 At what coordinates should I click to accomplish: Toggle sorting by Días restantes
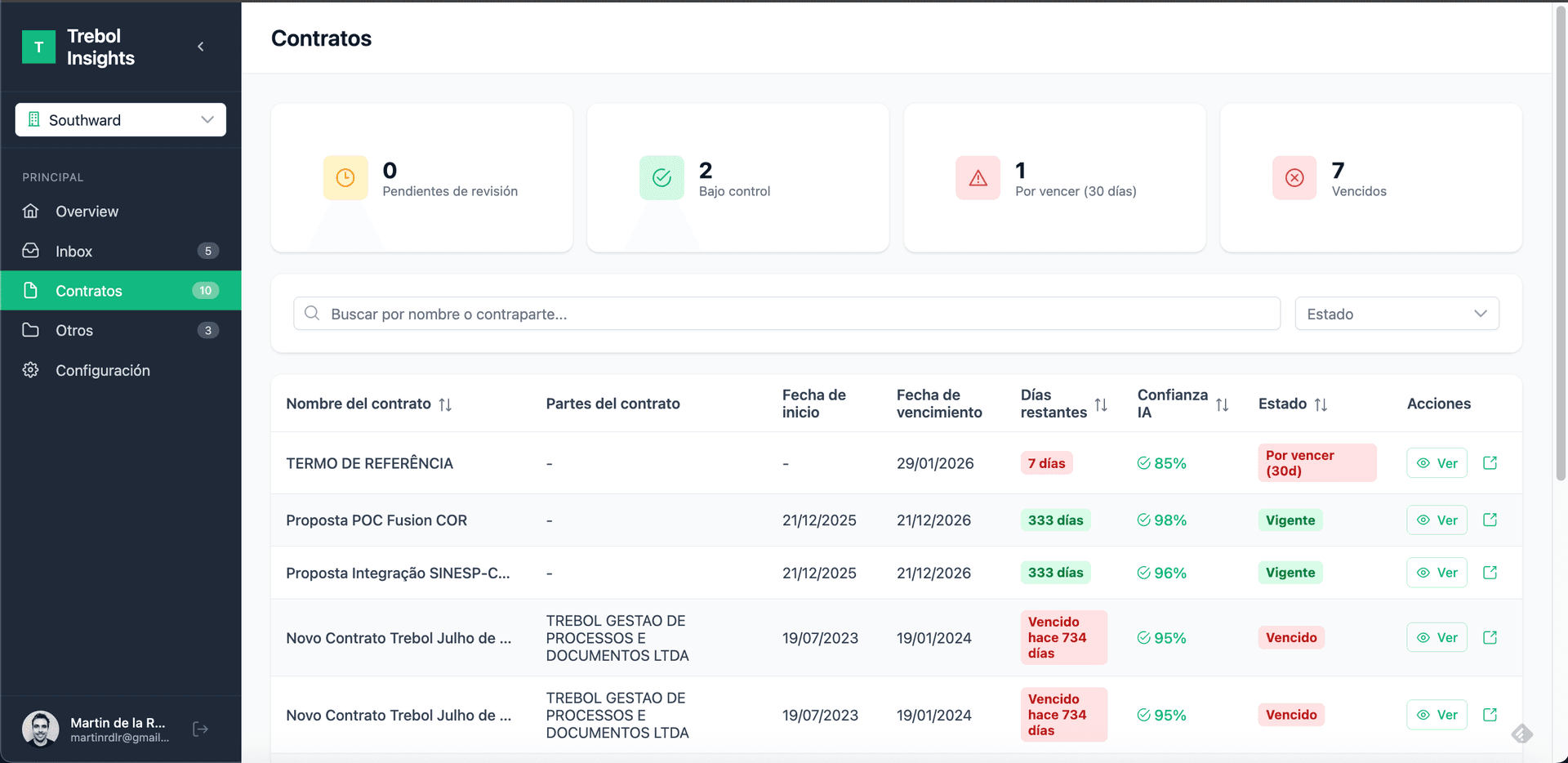click(1101, 404)
